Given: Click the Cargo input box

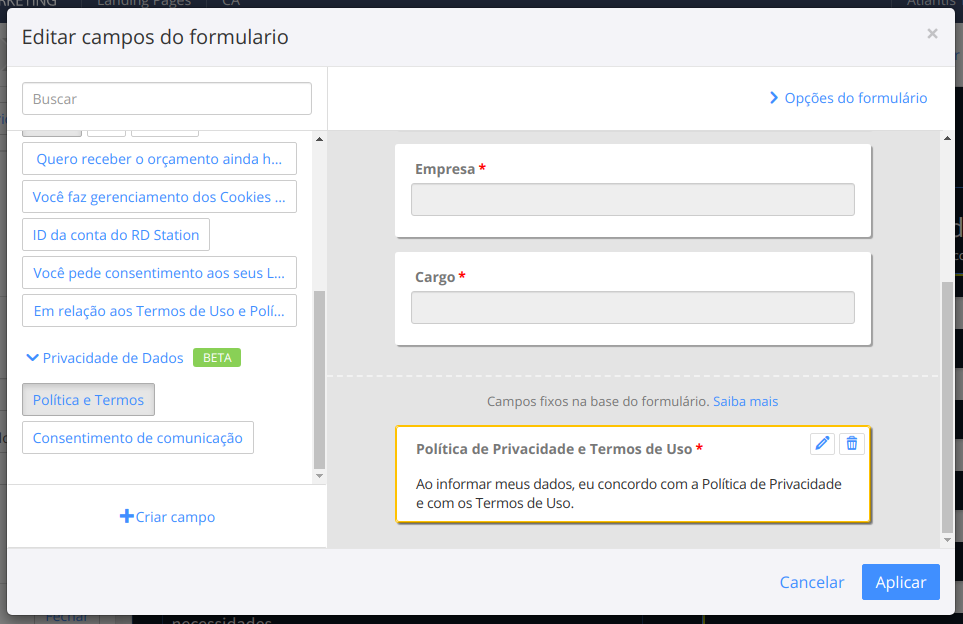Looking at the screenshot, I should click(x=632, y=308).
